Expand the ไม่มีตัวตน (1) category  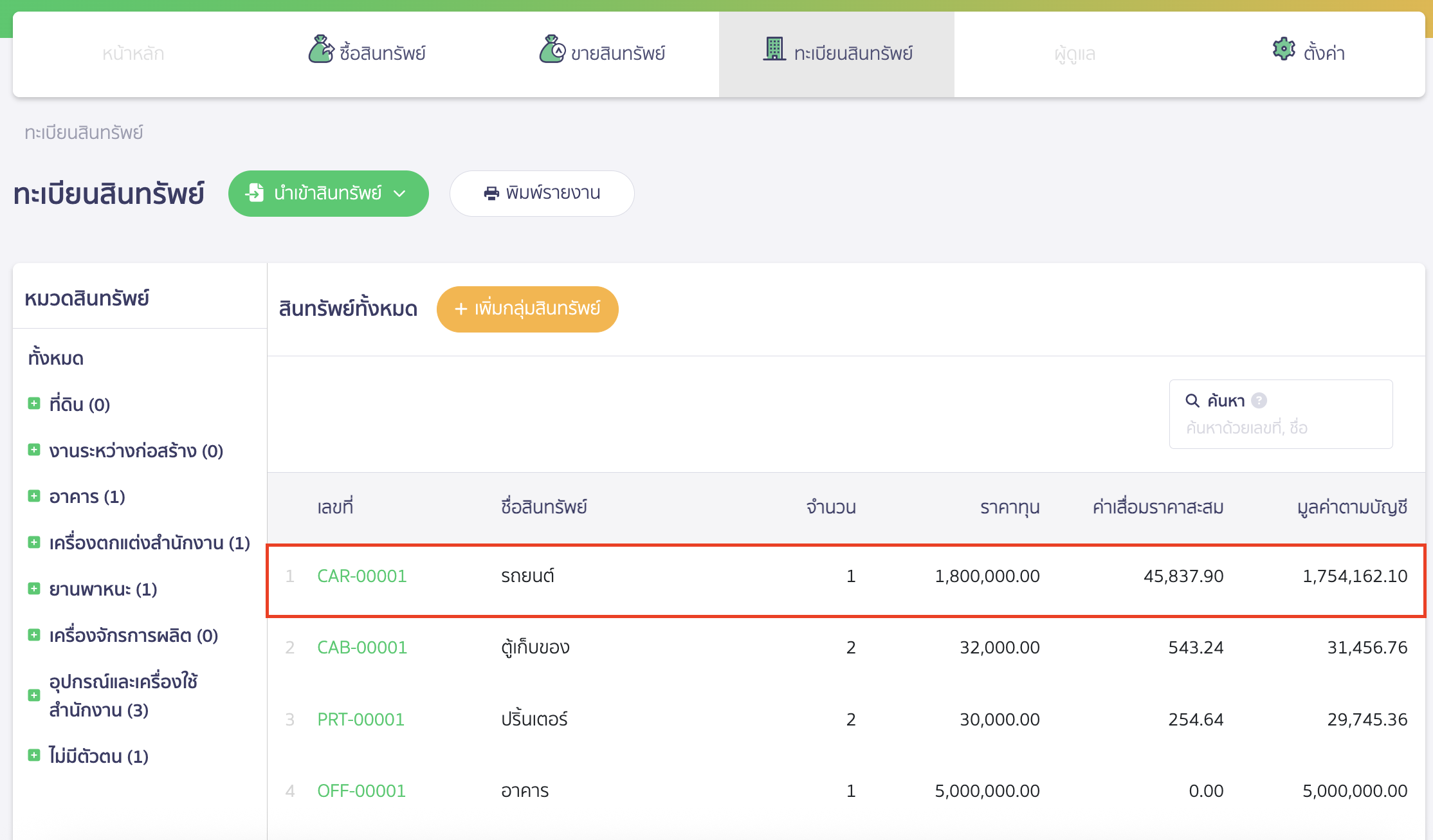click(34, 755)
